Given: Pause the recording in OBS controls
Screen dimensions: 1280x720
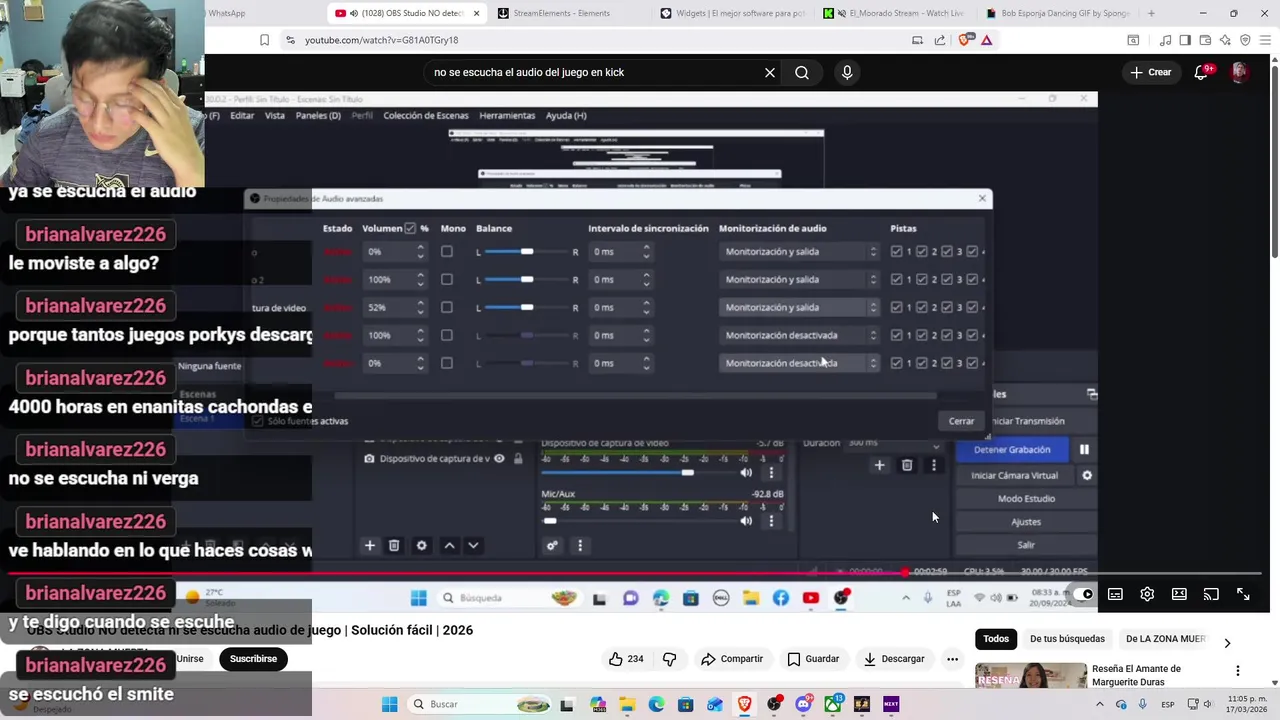Looking at the screenshot, I should point(1084,449).
